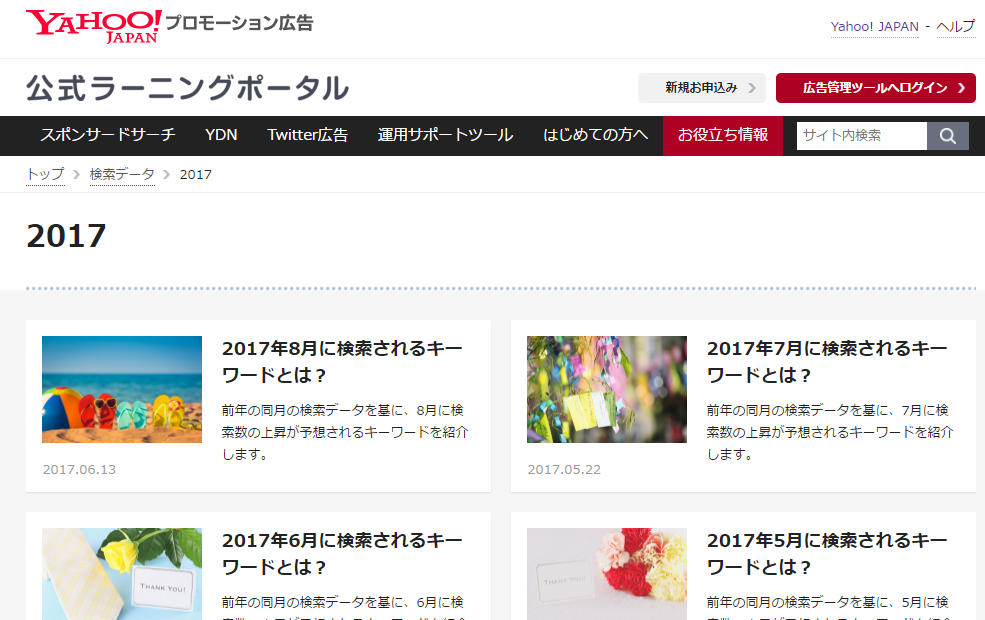Select the スポンサードサーチ navigation tab
The image size is (985, 620).
pyautogui.click(x=108, y=135)
